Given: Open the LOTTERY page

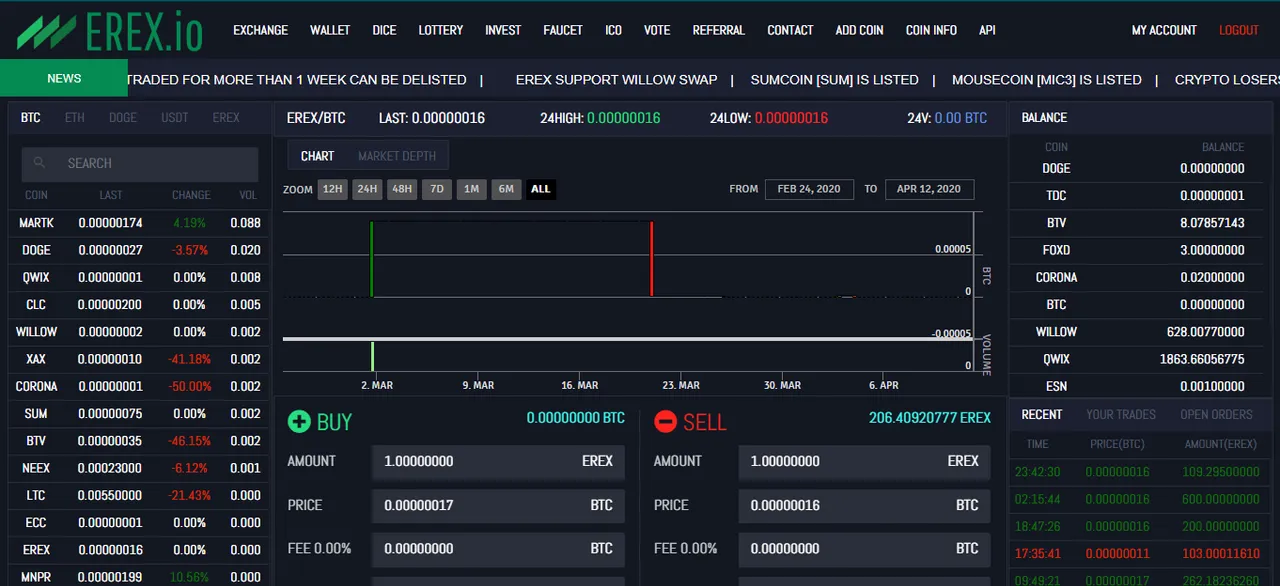Looking at the screenshot, I should pos(441,30).
